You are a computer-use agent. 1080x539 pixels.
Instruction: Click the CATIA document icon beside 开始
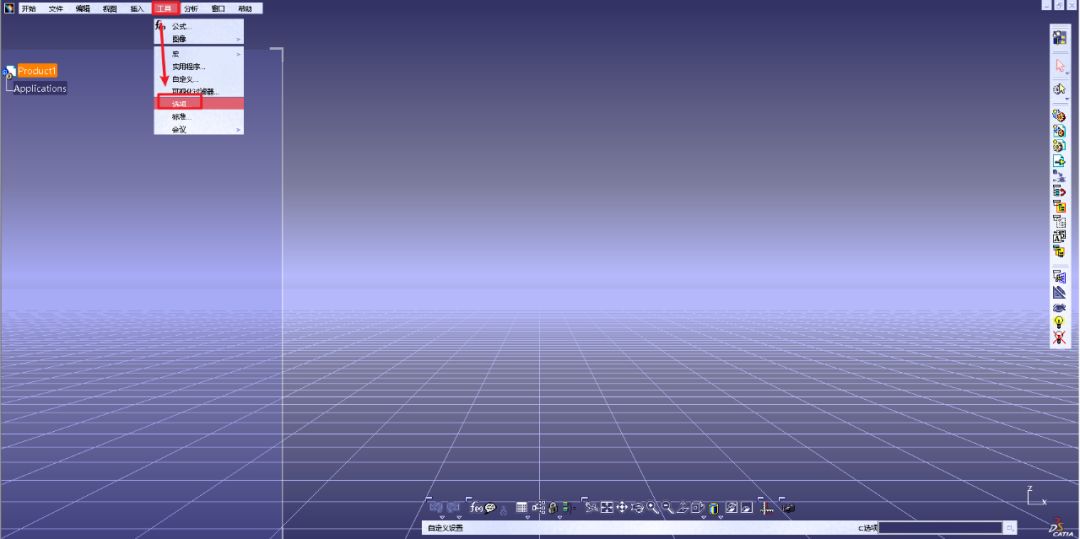click(x=10, y=8)
